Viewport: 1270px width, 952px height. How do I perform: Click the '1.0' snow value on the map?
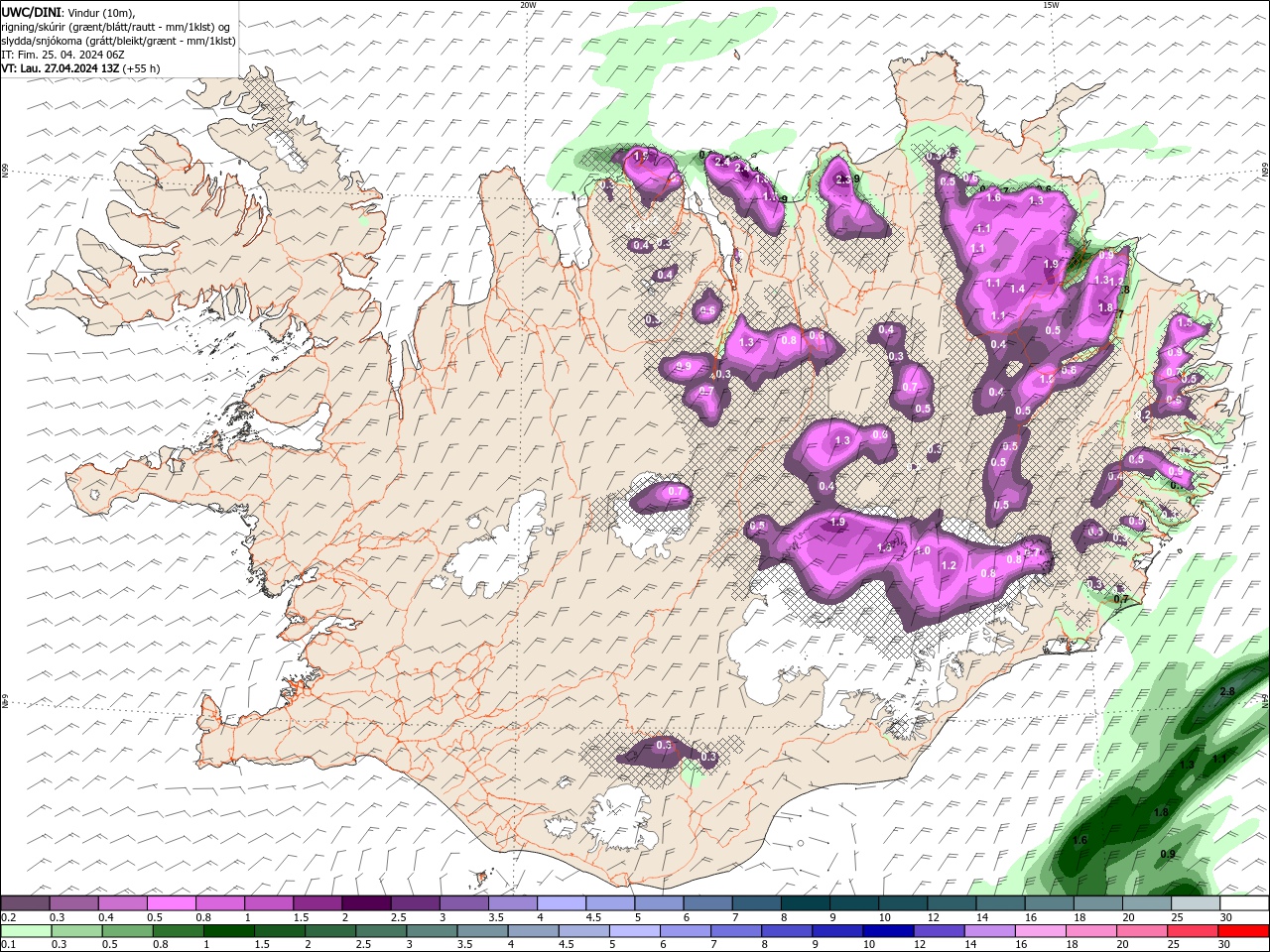pos(923,550)
